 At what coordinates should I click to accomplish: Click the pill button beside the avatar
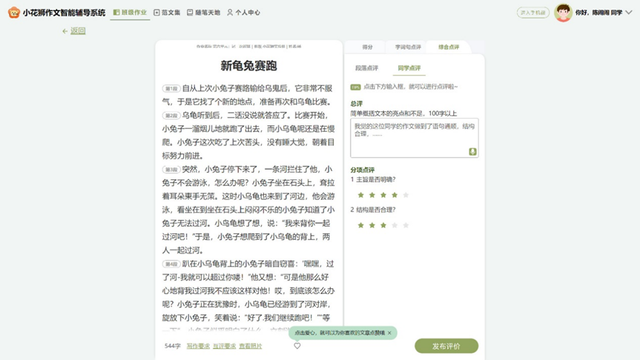pyautogui.click(x=533, y=13)
